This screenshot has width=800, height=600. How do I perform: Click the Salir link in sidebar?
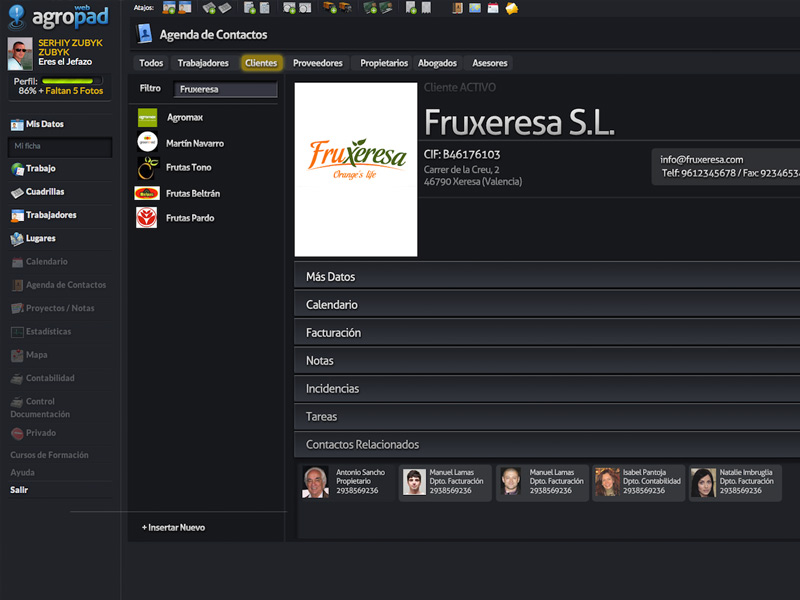20,490
